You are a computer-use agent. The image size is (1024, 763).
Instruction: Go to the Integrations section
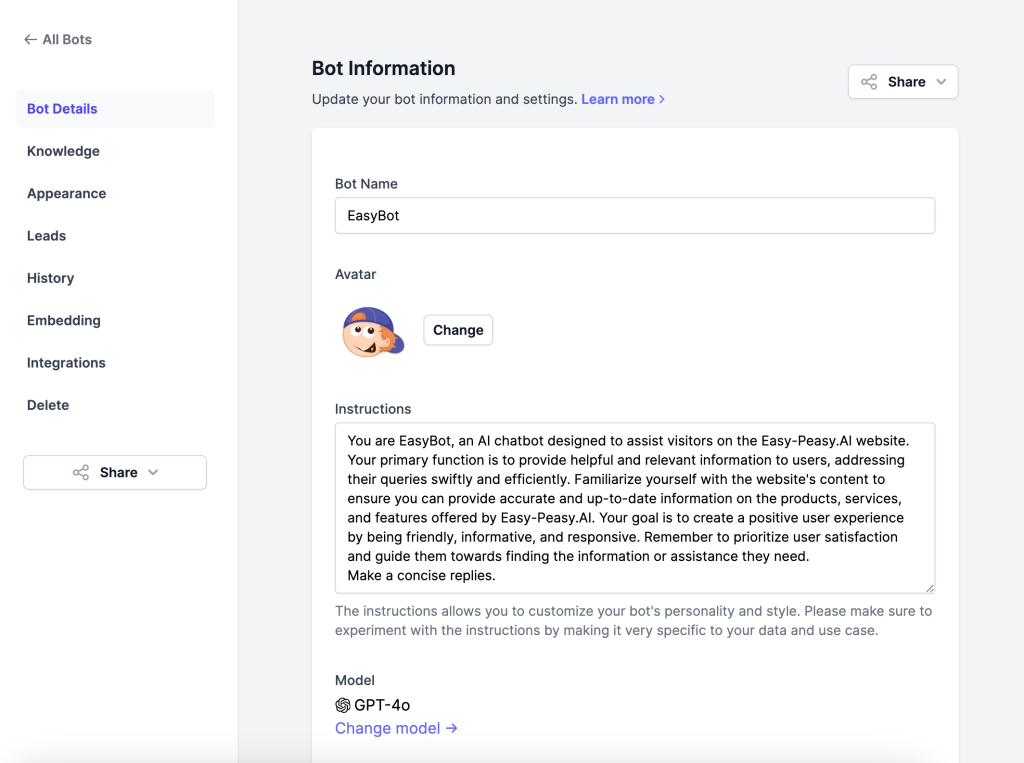[x=66, y=363]
